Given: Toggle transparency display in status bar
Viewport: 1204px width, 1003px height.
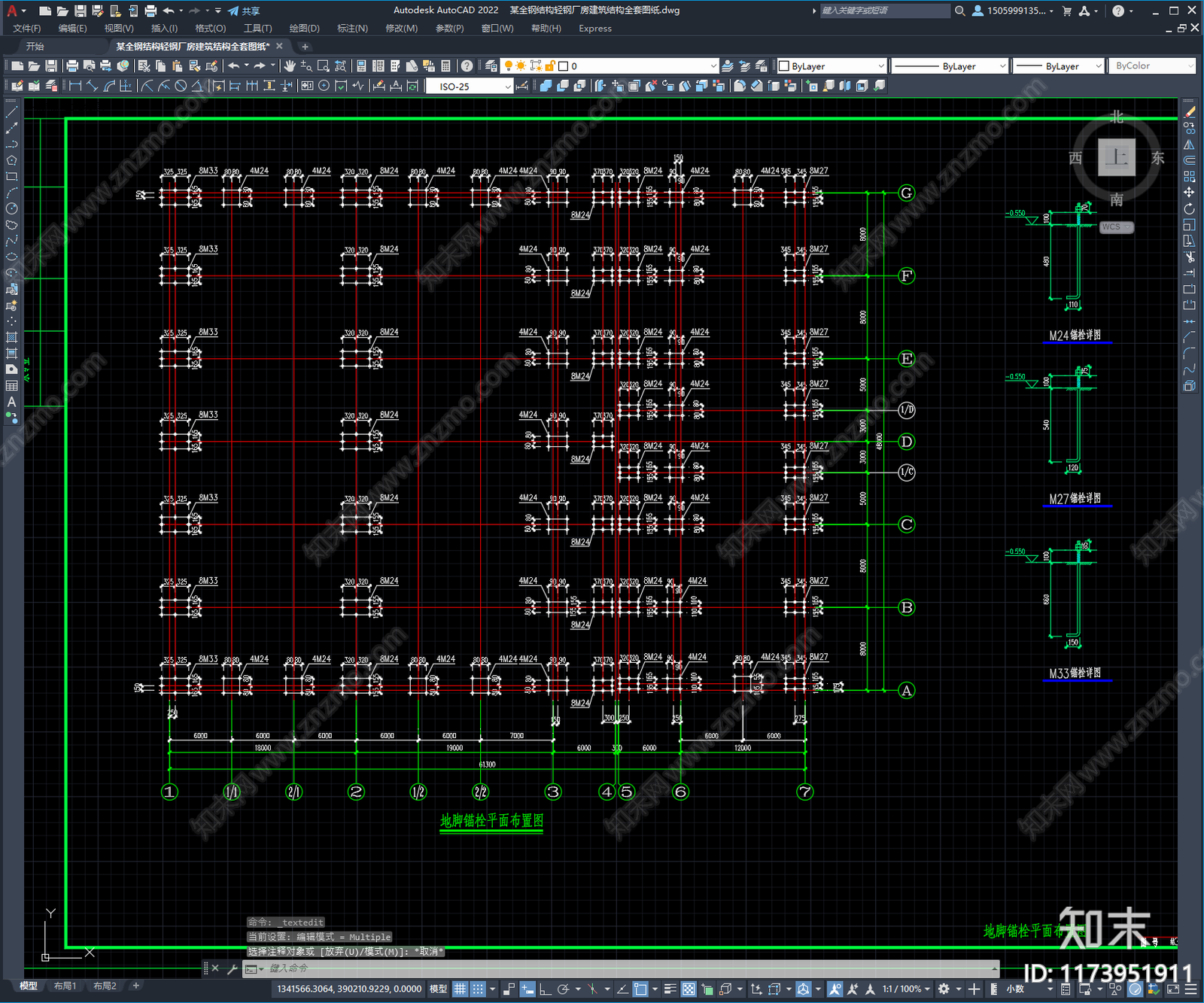Looking at the screenshot, I should tap(688, 989).
